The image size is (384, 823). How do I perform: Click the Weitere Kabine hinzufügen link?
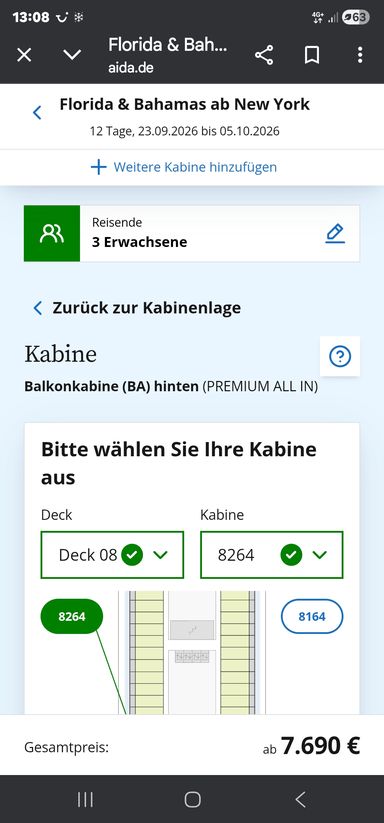pyautogui.click(x=195, y=167)
